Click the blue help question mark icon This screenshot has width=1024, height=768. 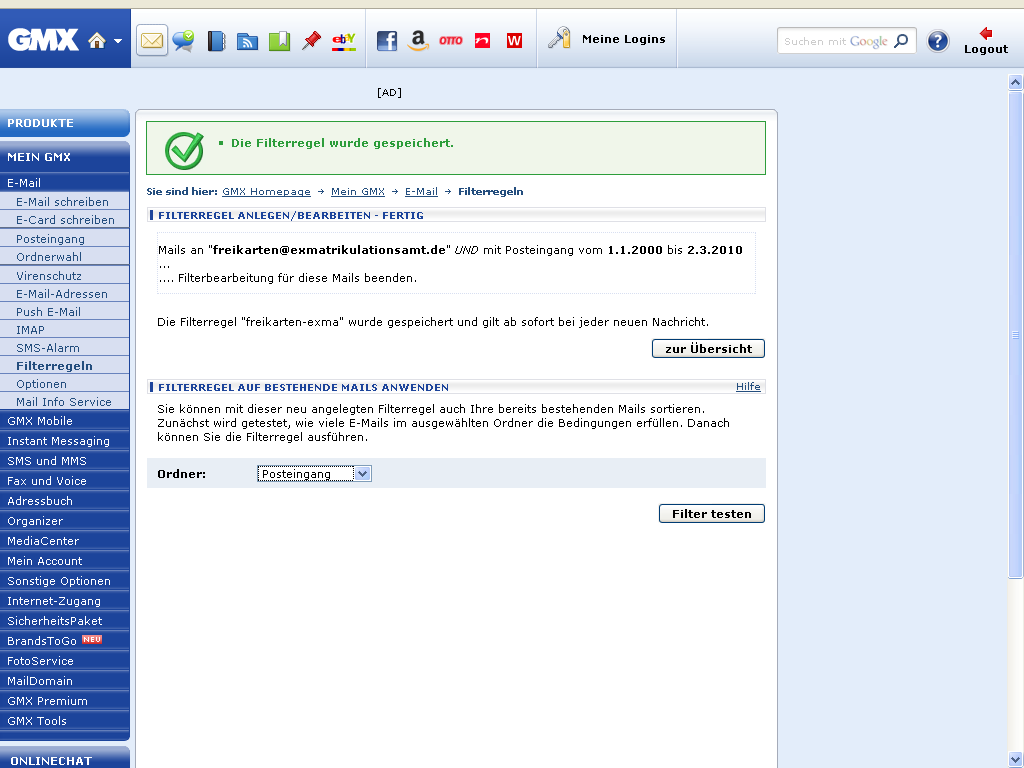937,41
